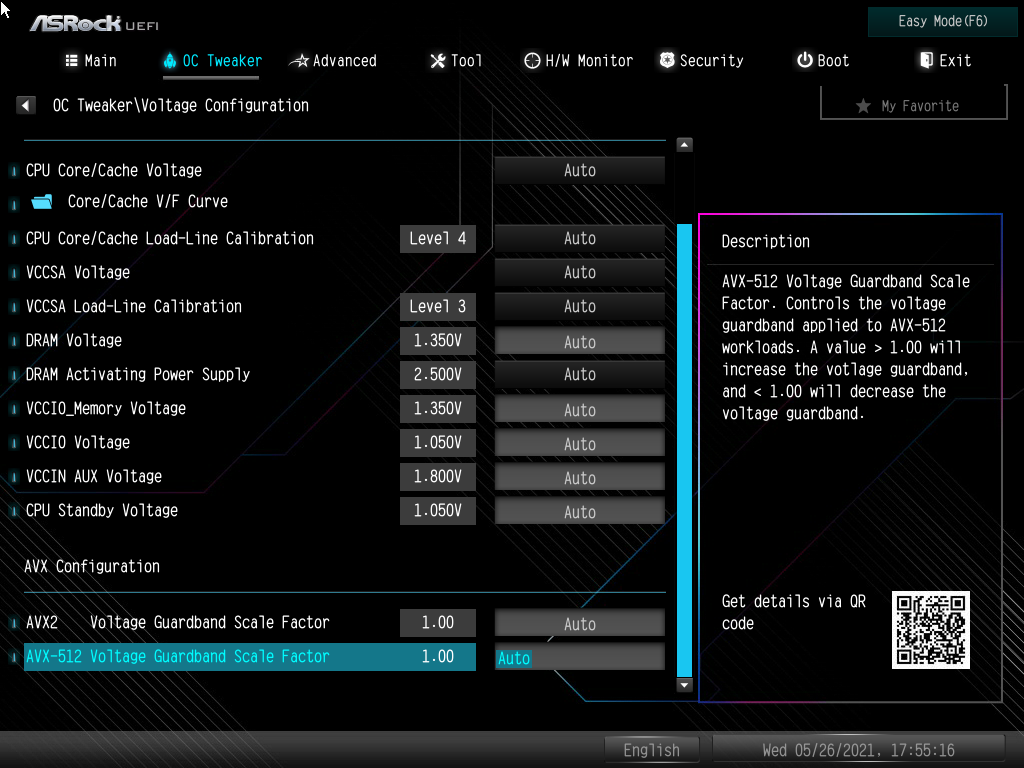The width and height of the screenshot is (1024, 768).
Task: Click the Security tab icon
Action: point(666,60)
